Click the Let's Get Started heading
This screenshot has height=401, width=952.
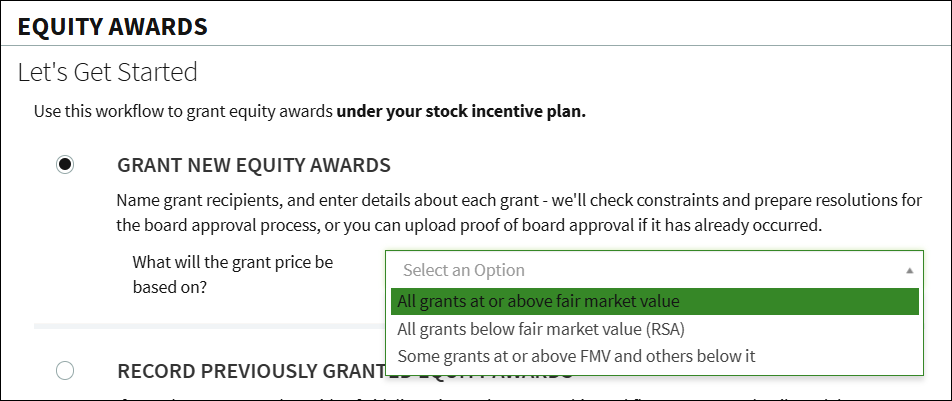107,72
